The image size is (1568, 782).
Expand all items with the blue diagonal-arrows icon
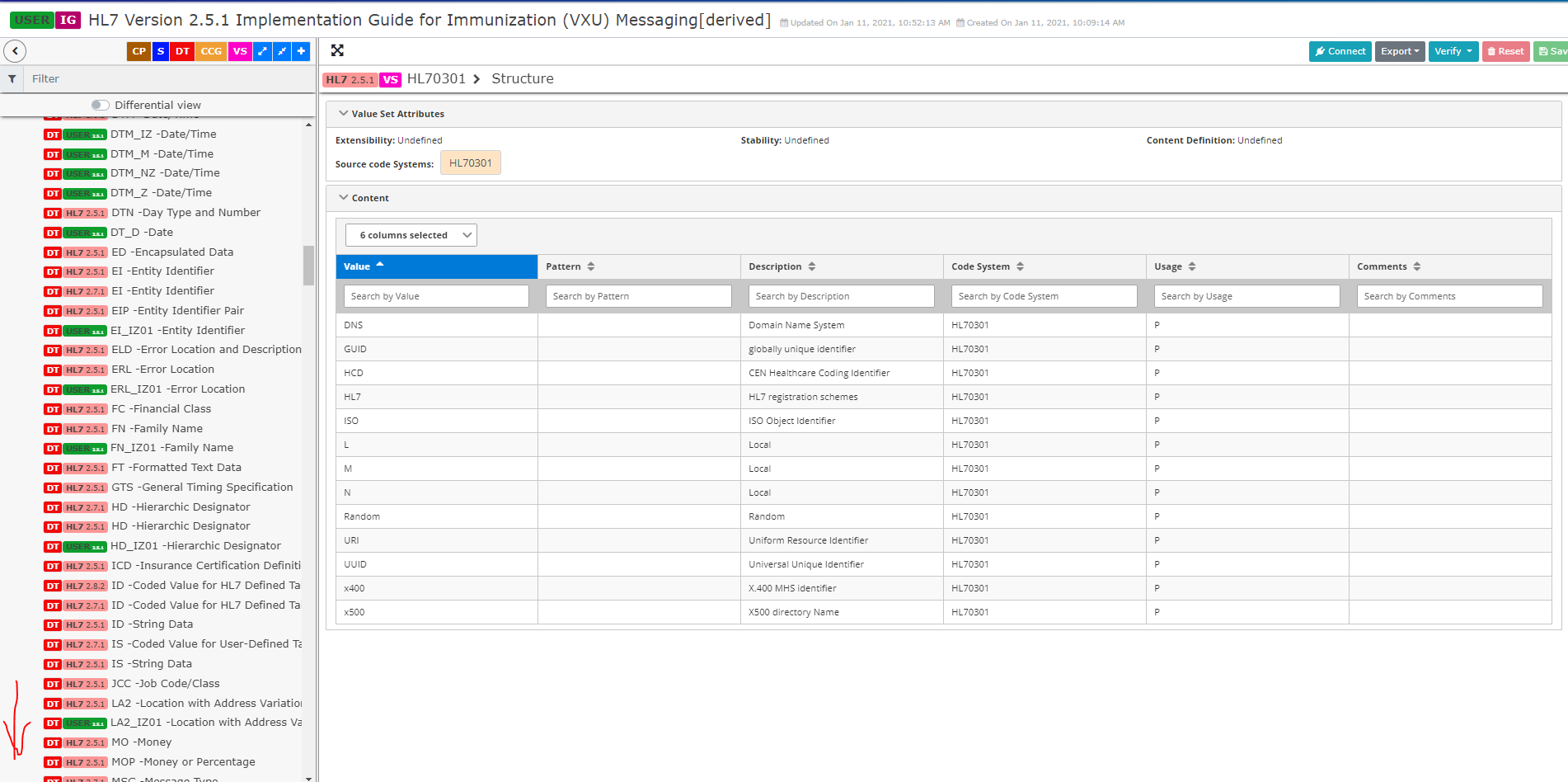(261, 51)
